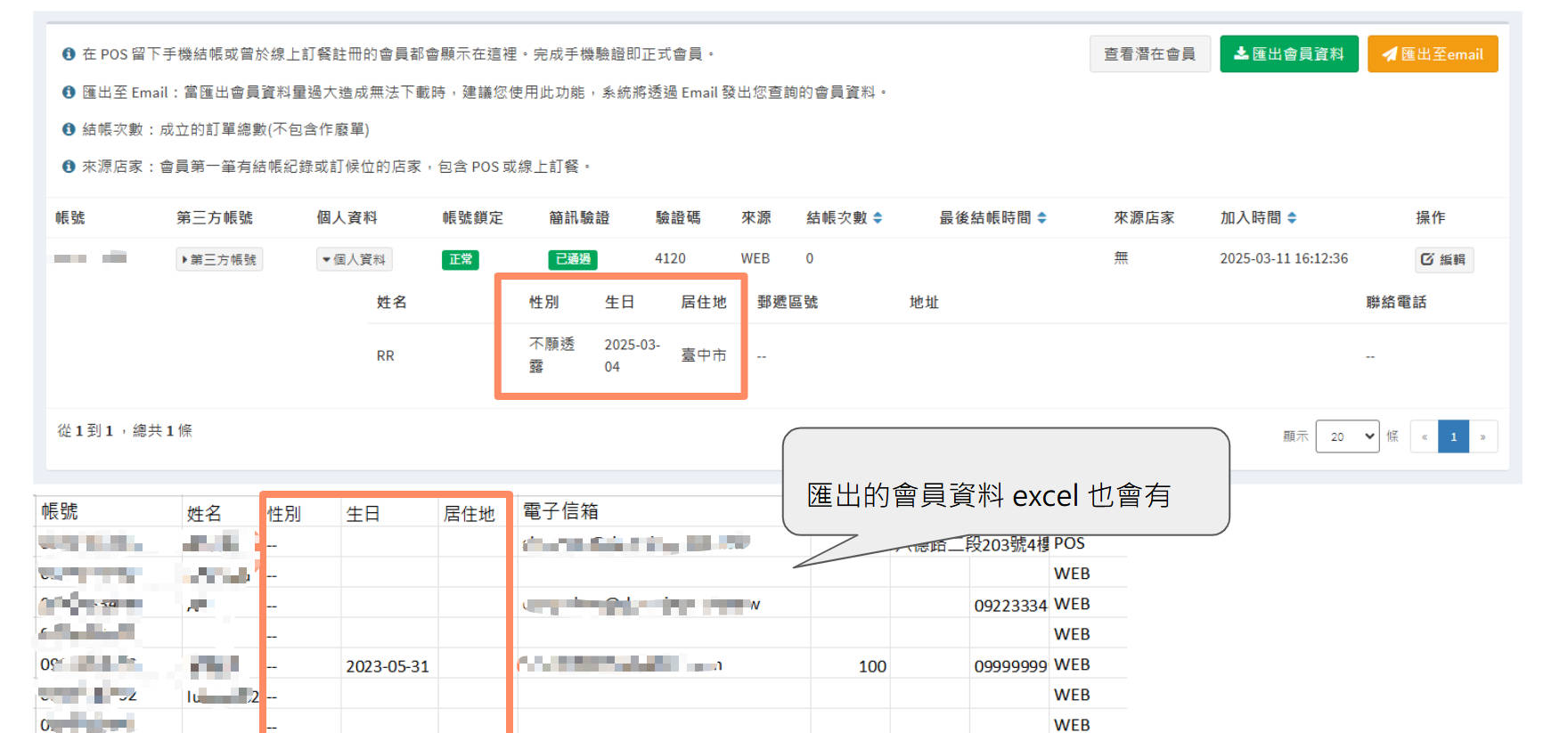Click info icon beside 結帳次數 note
1568x733 pixels.
pos(69,130)
